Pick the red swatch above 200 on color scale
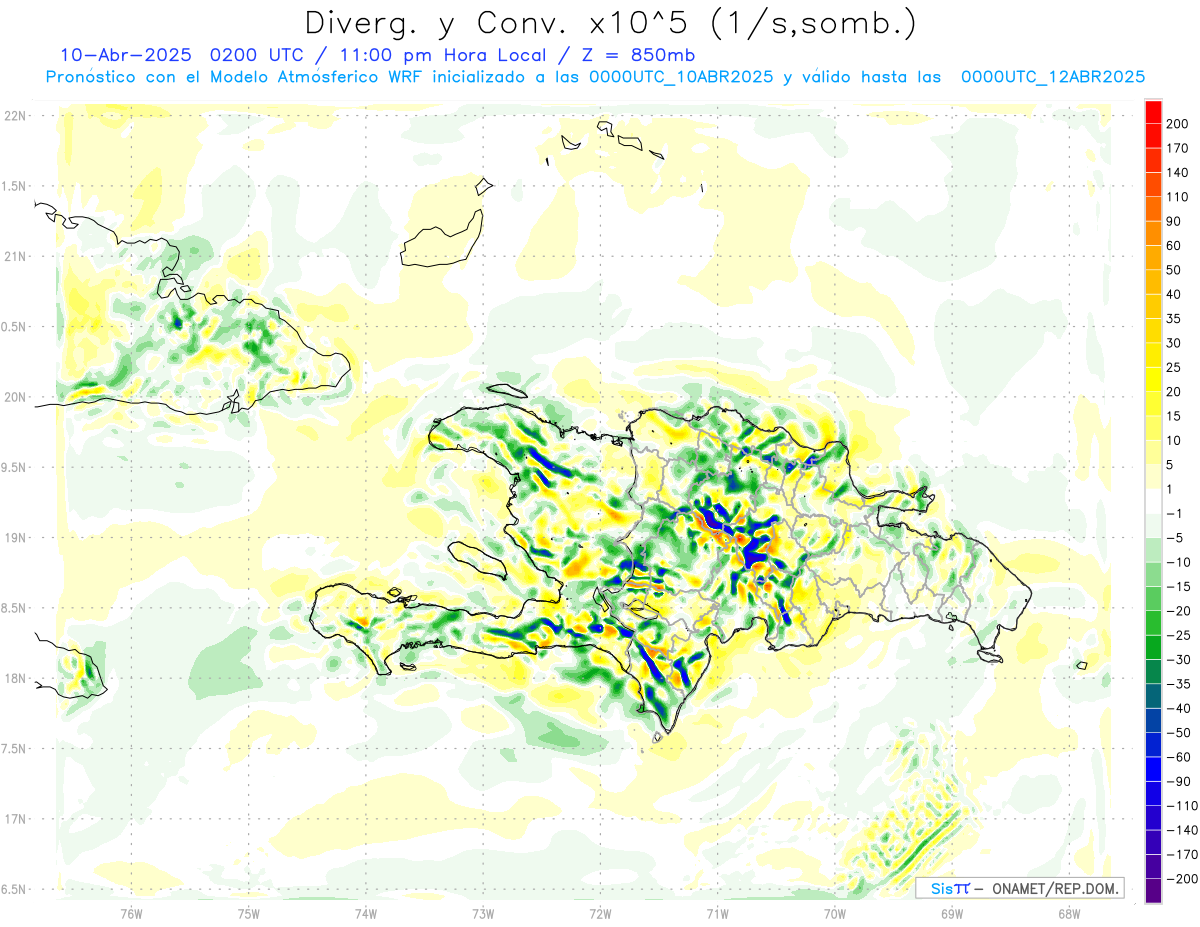The height and width of the screenshot is (927, 1200). (1154, 111)
